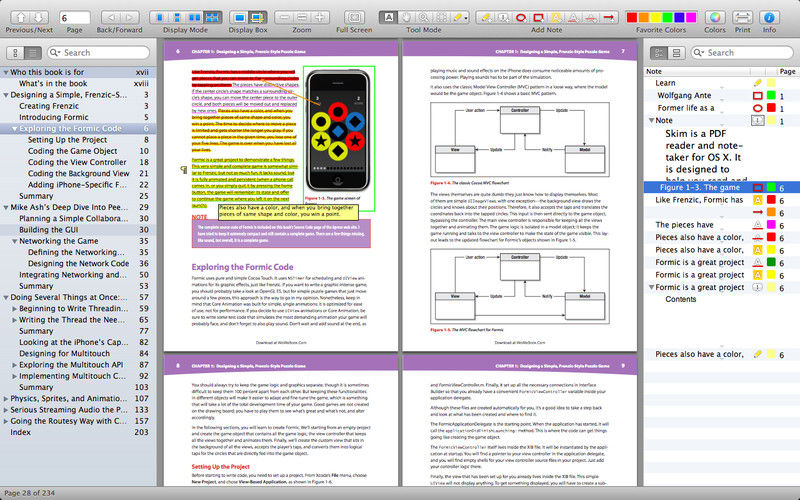Set display box to crop box
The width and height of the screenshot is (800, 500).
(257, 17)
